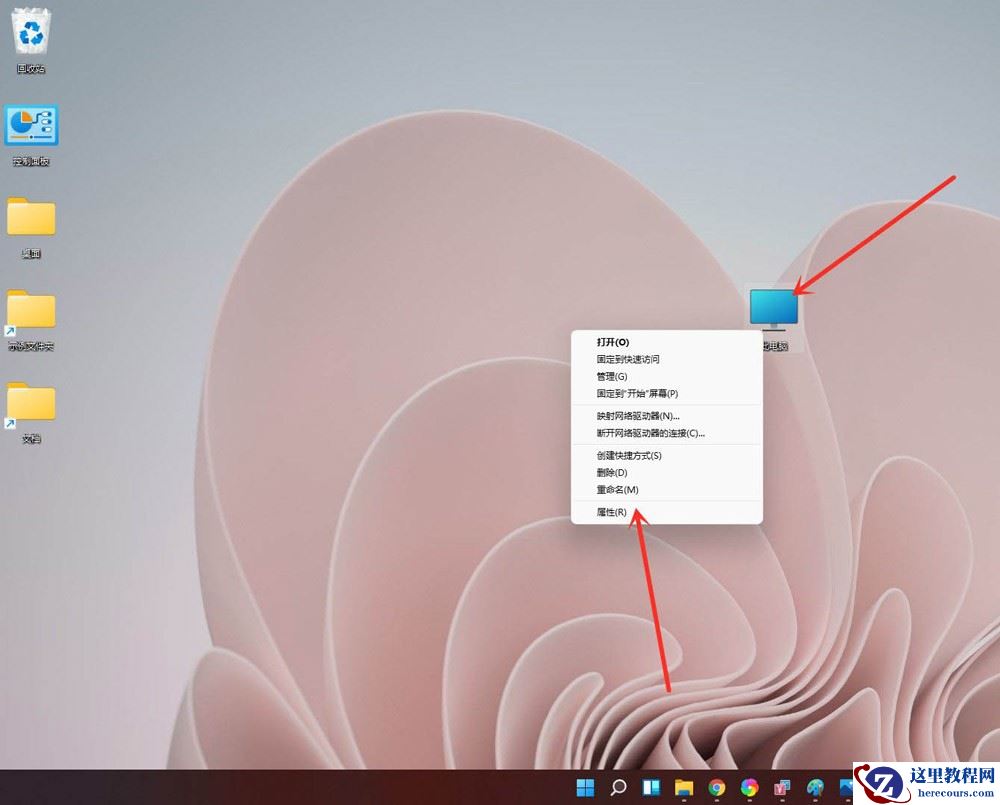Image resolution: width=1000 pixels, height=805 pixels.
Task: Click the rainbow wheel app icon on taskbar
Action: coord(749,787)
